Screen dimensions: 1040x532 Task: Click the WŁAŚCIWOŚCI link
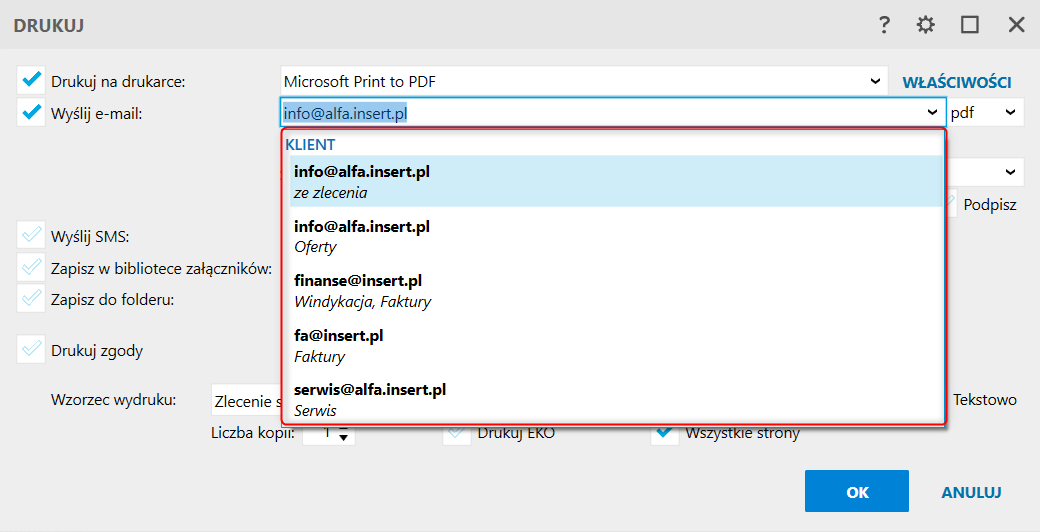click(x=956, y=82)
